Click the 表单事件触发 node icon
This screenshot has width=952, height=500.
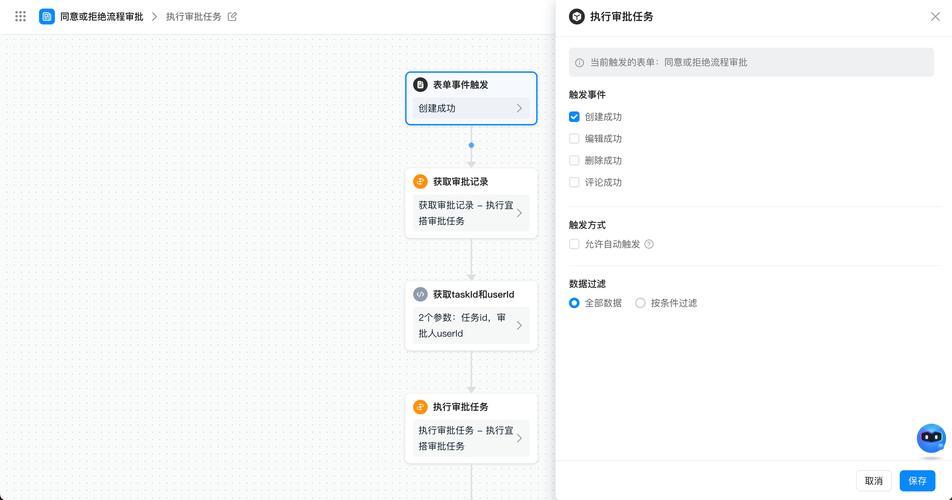420,85
